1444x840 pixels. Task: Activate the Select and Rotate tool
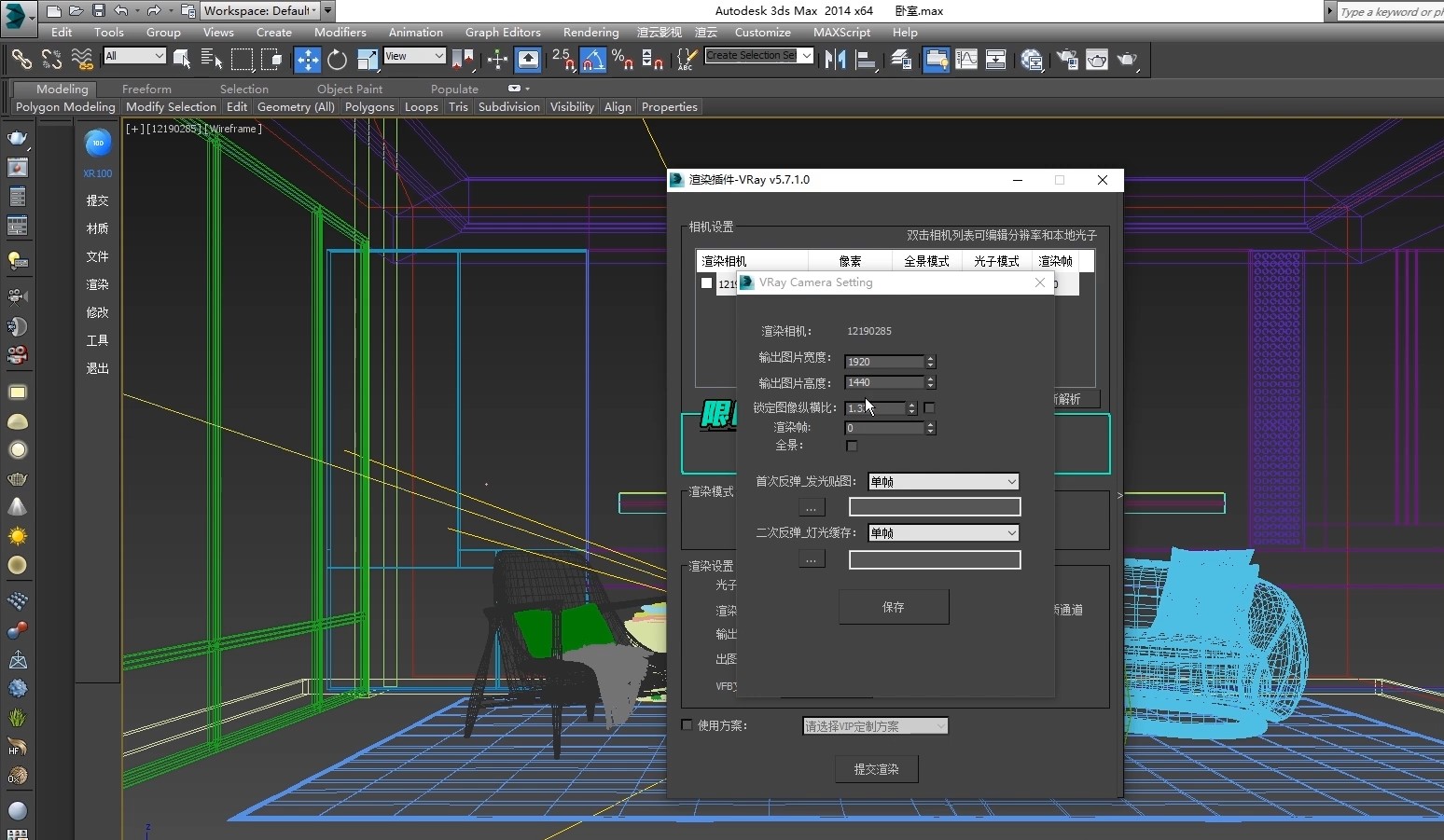(x=337, y=60)
